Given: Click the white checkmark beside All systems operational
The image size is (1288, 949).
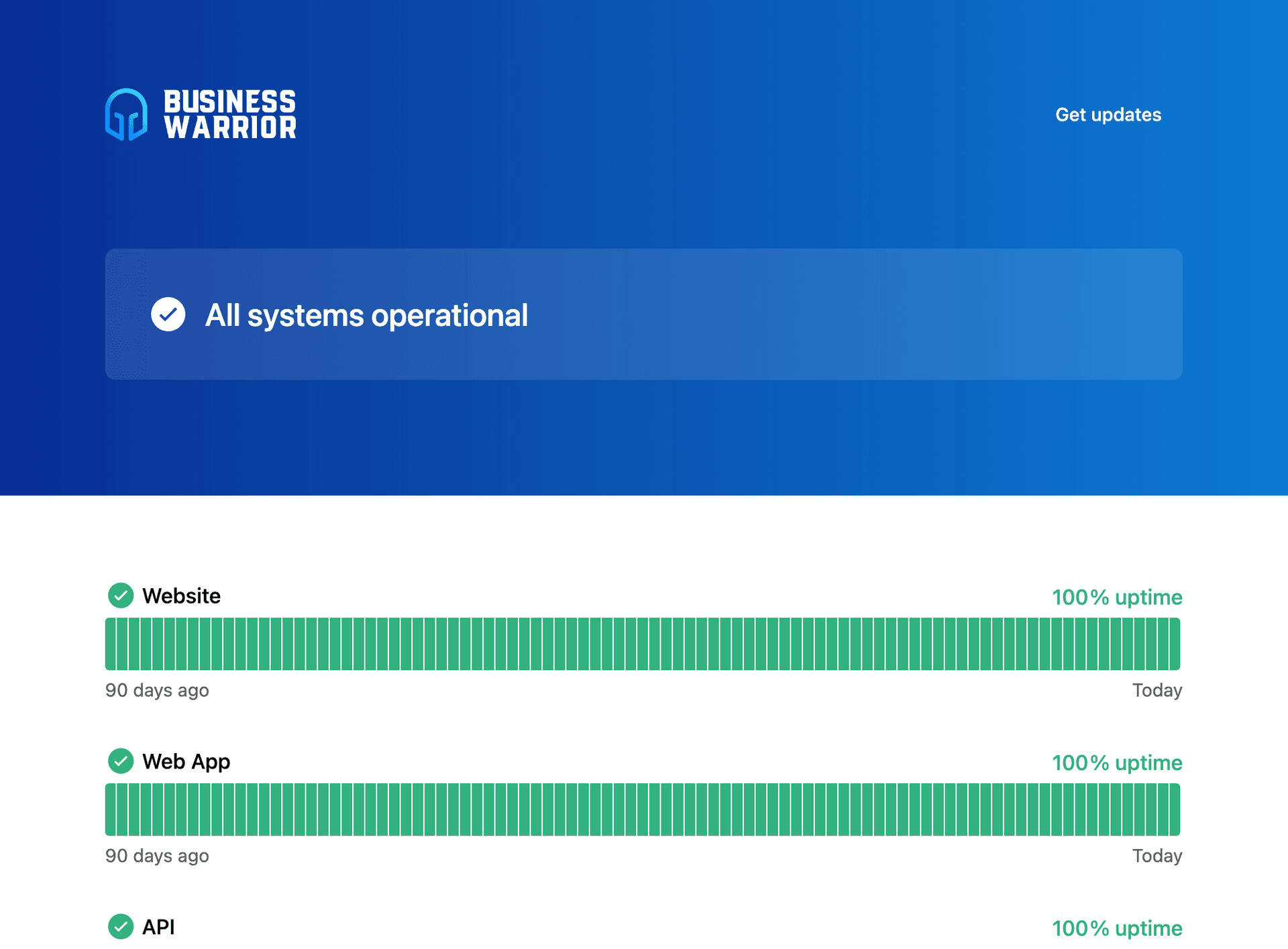Looking at the screenshot, I should click(x=168, y=315).
